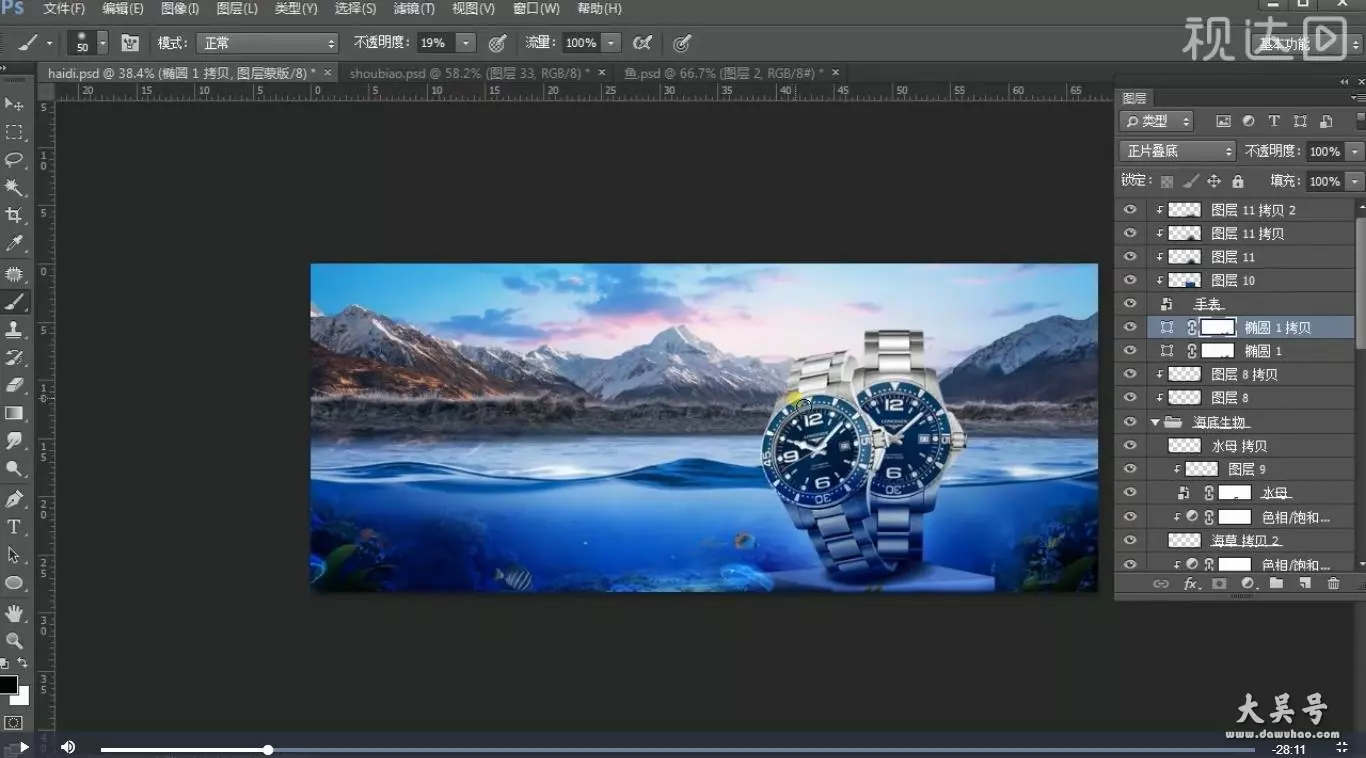The width and height of the screenshot is (1366, 758).
Task: Add a layer style with fx icon
Action: coord(1190,584)
